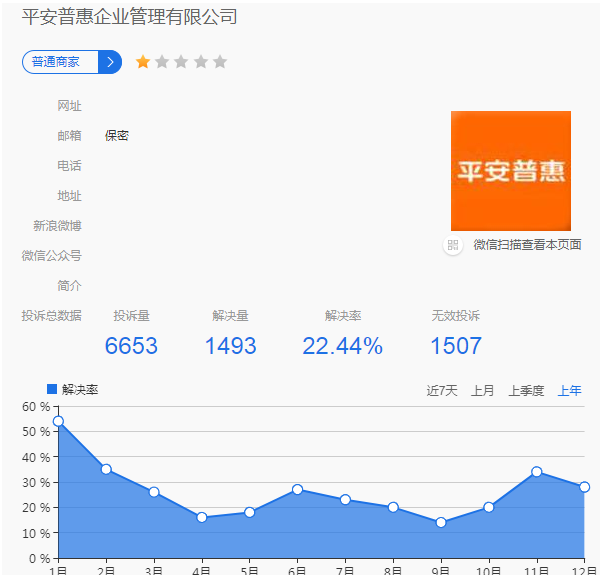Select the 上年 time range
Screen dimensions: 600x575
[569, 391]
